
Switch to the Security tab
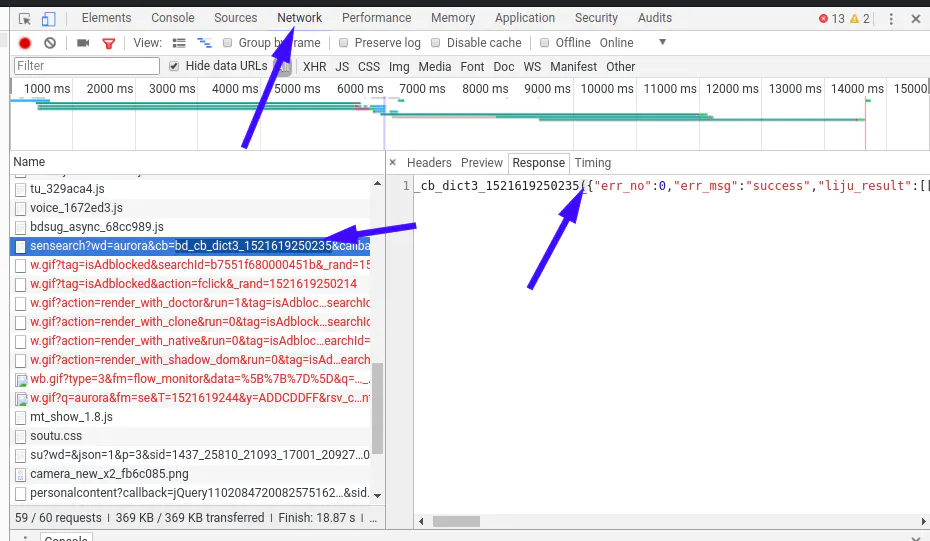point(596,18)
